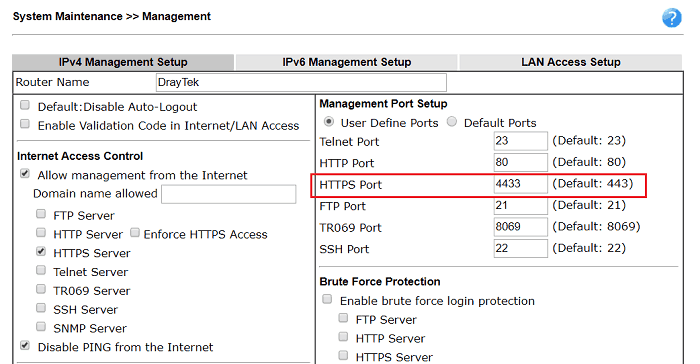Toggle Disable PING from the Internet
700x364 pixels.
[25, 346]
